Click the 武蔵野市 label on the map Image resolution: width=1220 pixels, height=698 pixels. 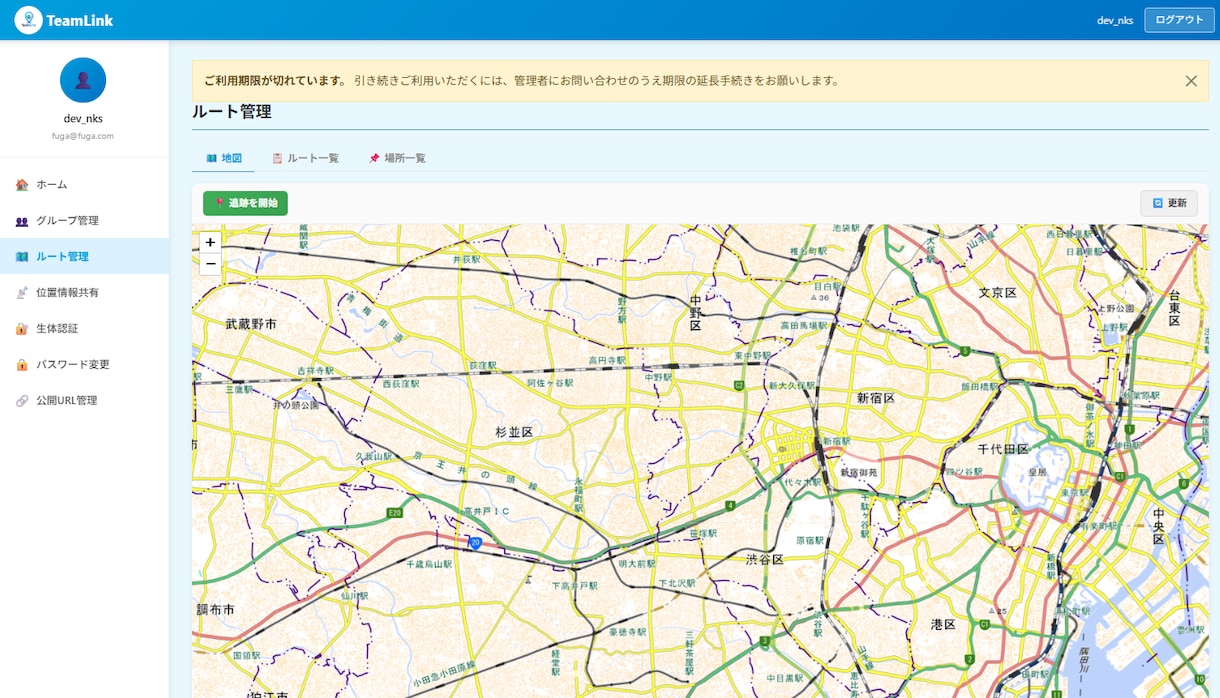(x=251, y=324)
